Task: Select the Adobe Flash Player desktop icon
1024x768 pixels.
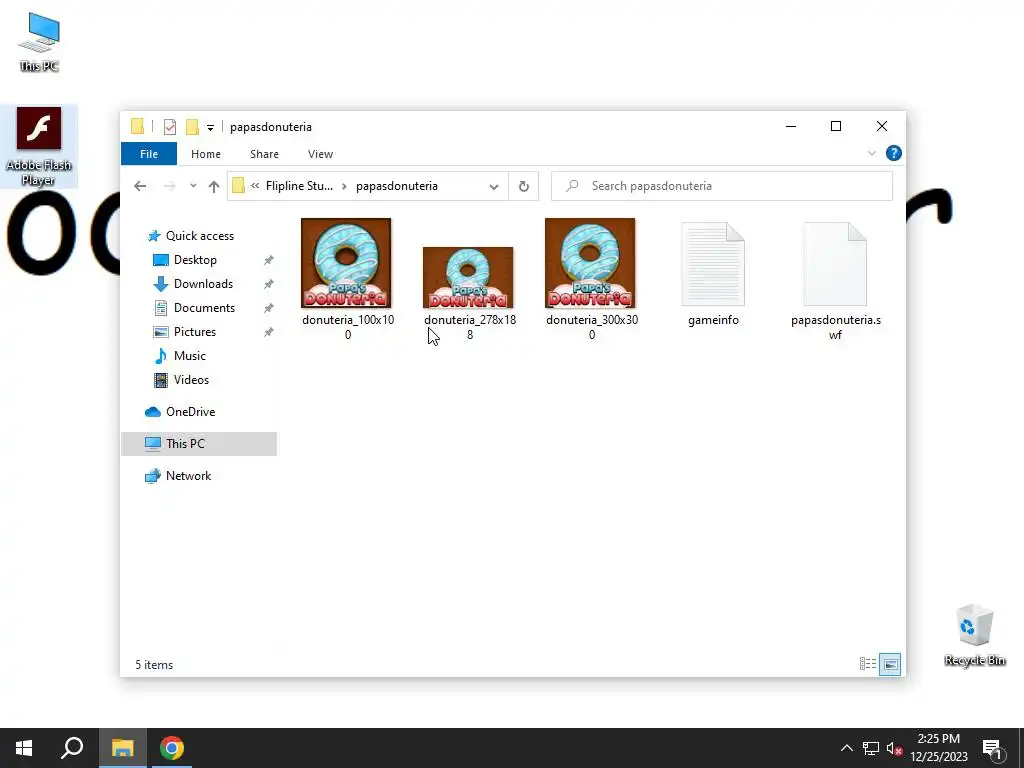Action: coord(39,146)
